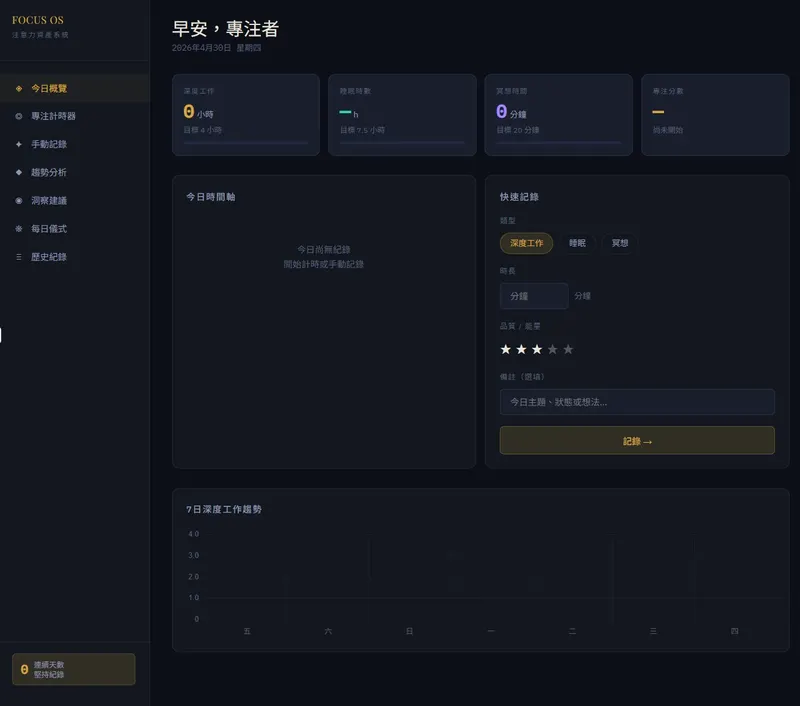Open the 今日概覽 menu item

click(74, 88)
